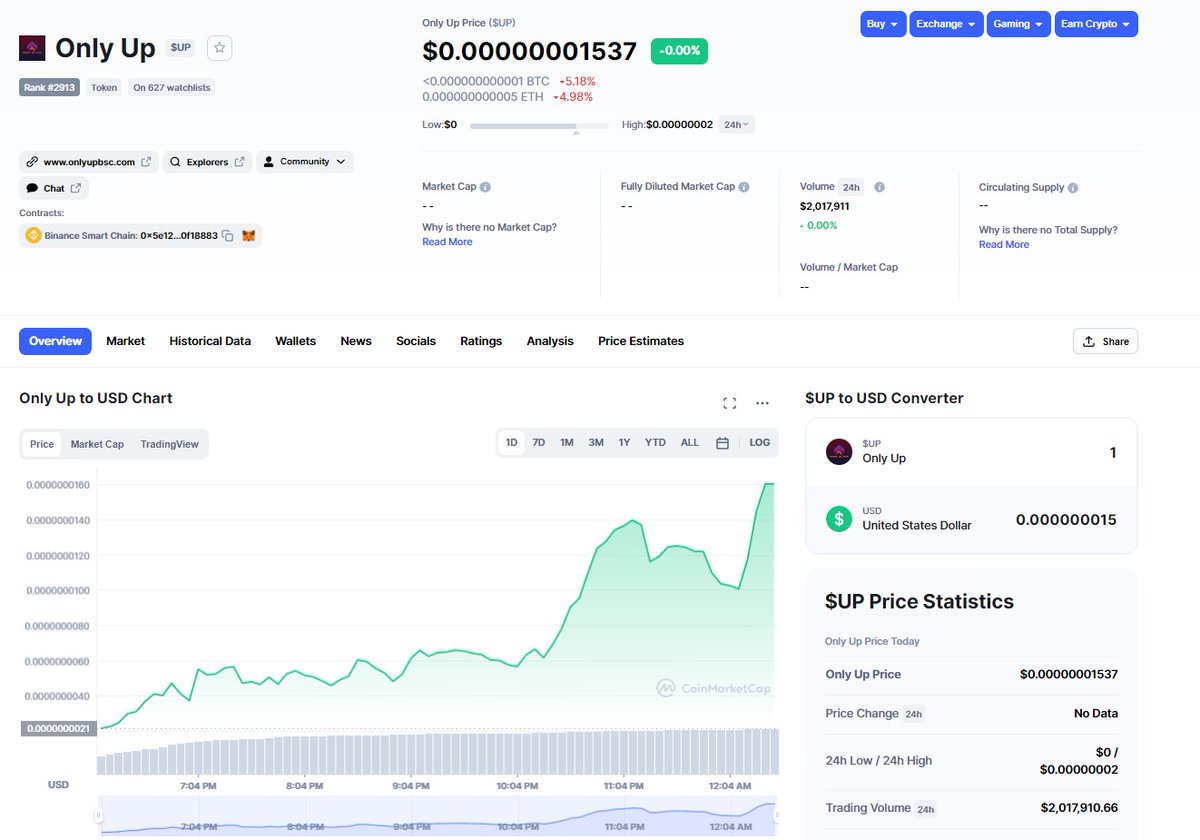Switch to the Historical Data tab
This screenshot has width=1200, height=840.
pyautogui.click(x=209, y=341)
